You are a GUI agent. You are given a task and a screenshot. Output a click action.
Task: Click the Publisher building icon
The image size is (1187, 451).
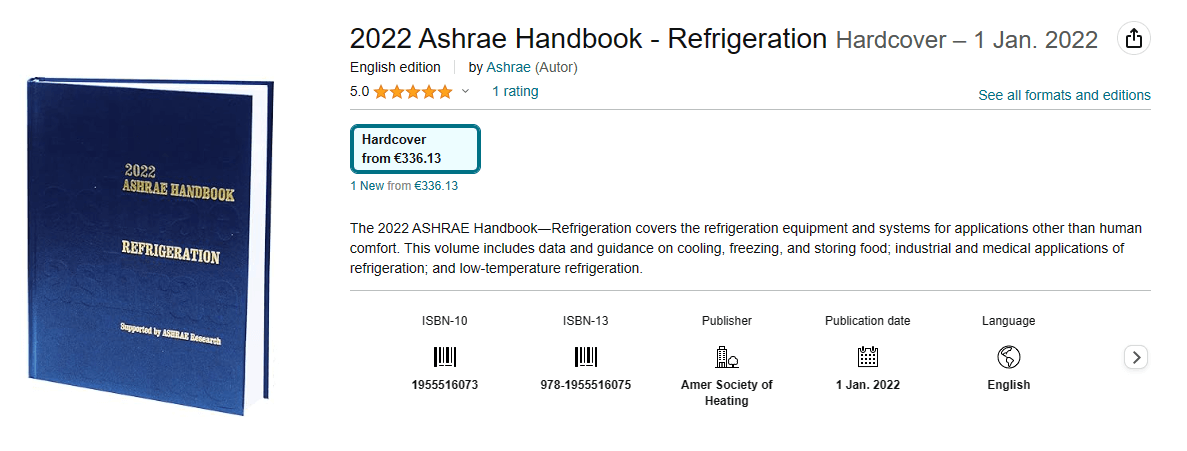727,357
